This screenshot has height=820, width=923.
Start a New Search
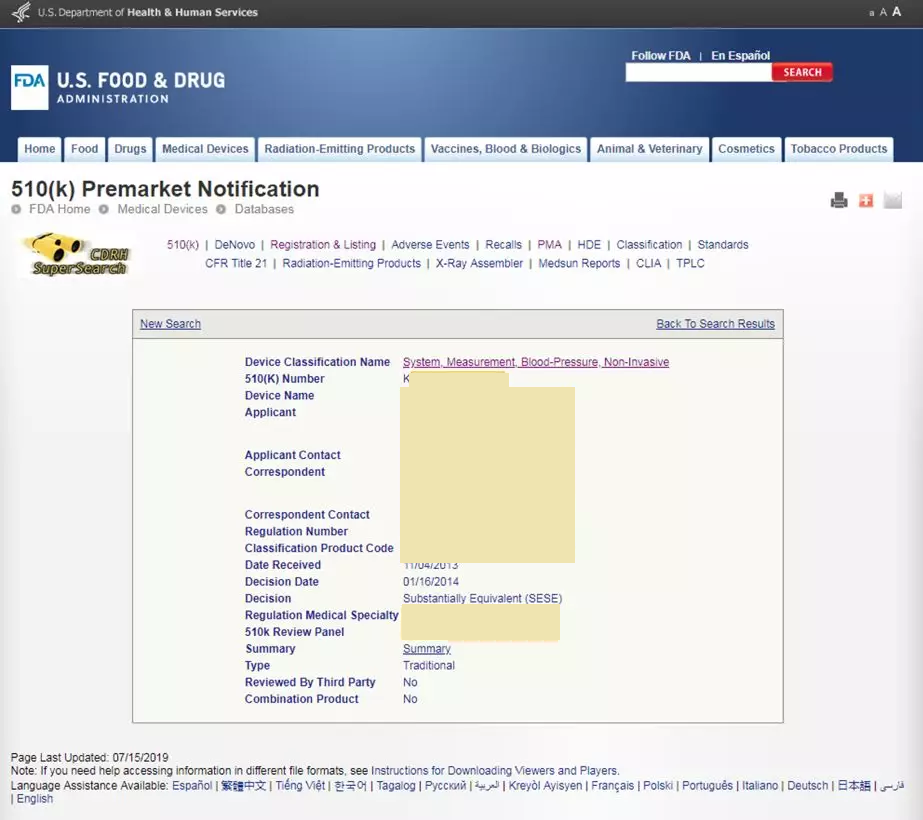[x=170, y=324]
